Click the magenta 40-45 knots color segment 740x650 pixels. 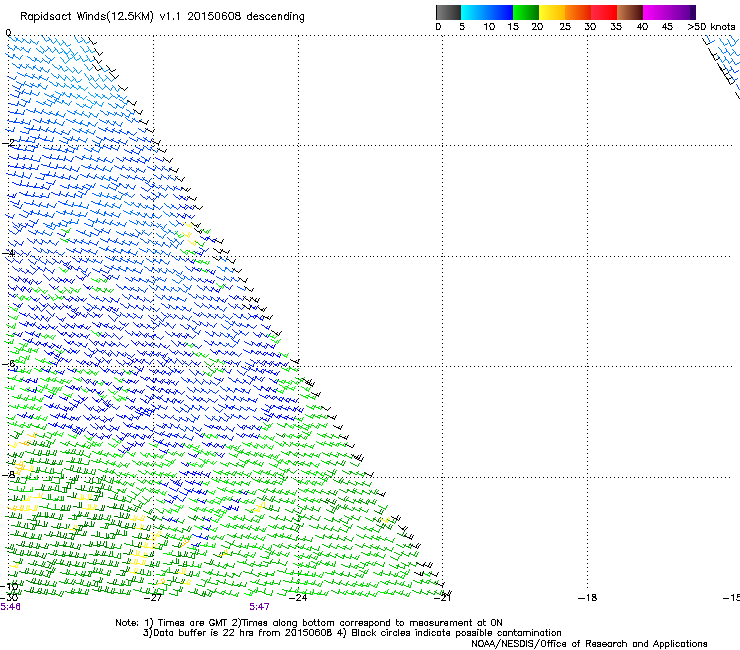tap(656, 12)
